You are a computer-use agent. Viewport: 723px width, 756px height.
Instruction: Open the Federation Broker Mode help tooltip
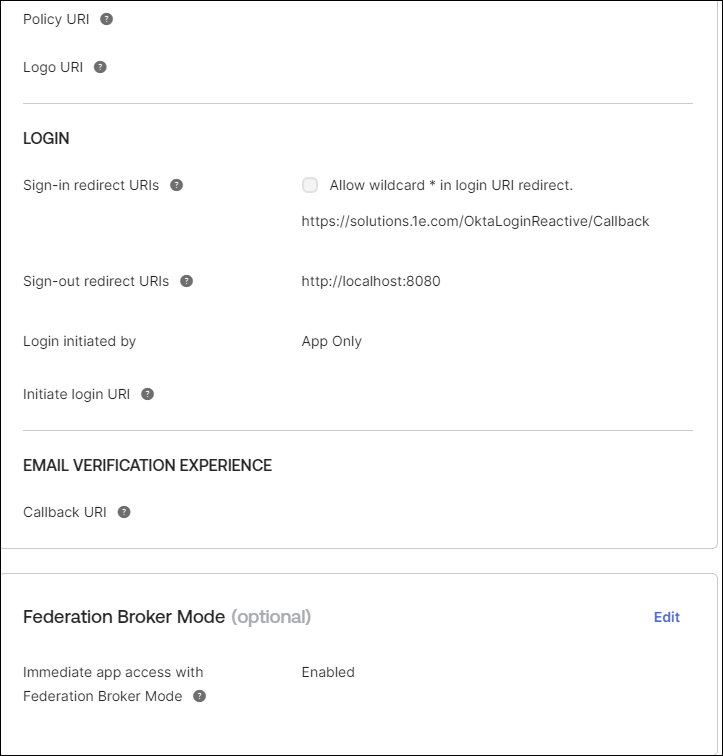pyautogui.click(x=200, y=696)
